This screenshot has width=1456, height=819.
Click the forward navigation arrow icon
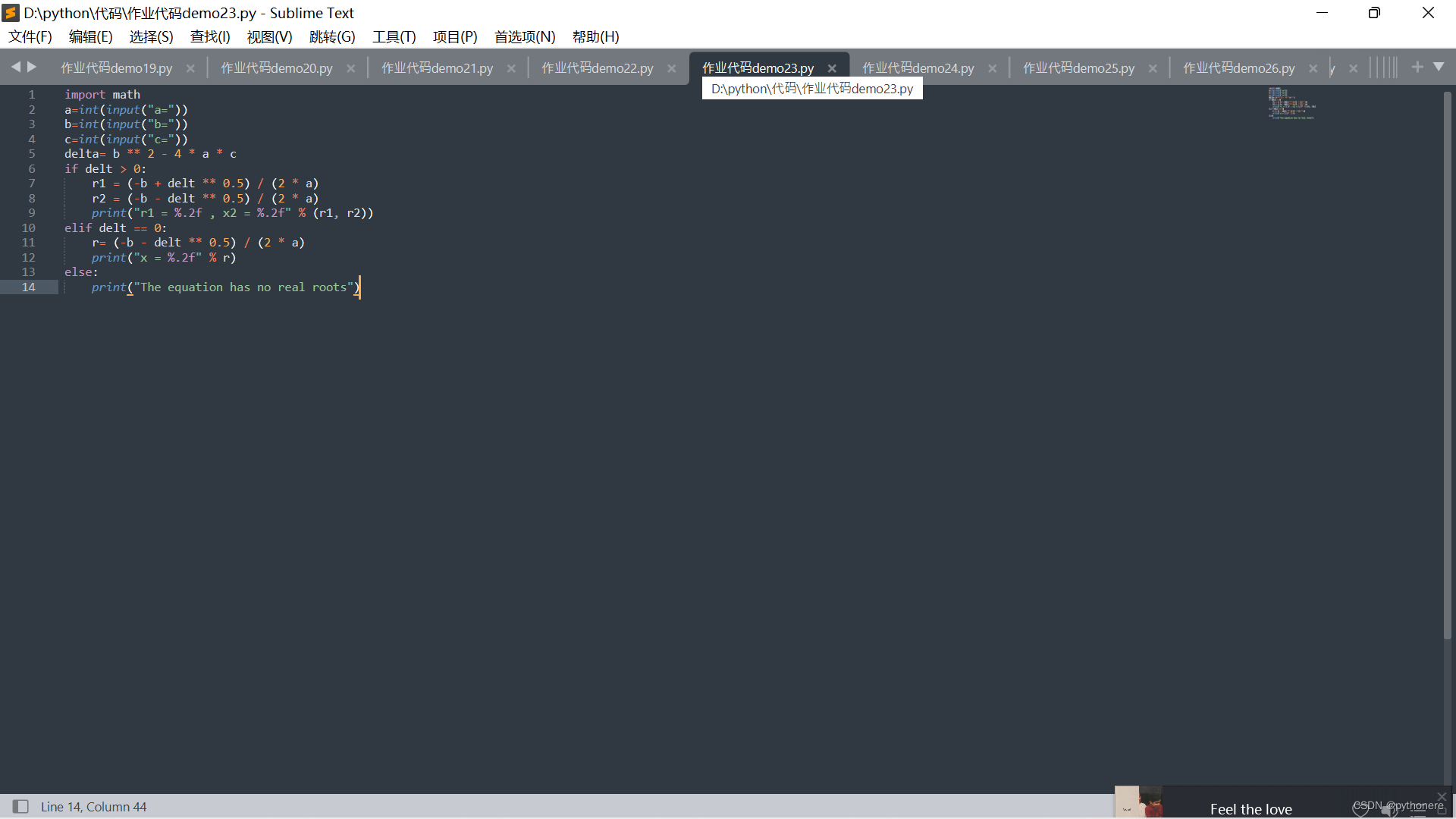(x=32, y=67)
